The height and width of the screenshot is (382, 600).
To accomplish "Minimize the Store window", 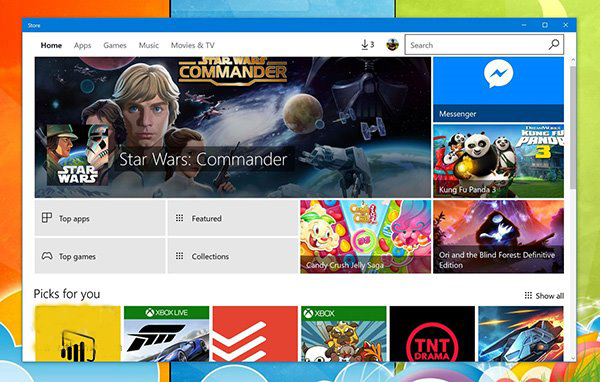I will pos(524,25).
